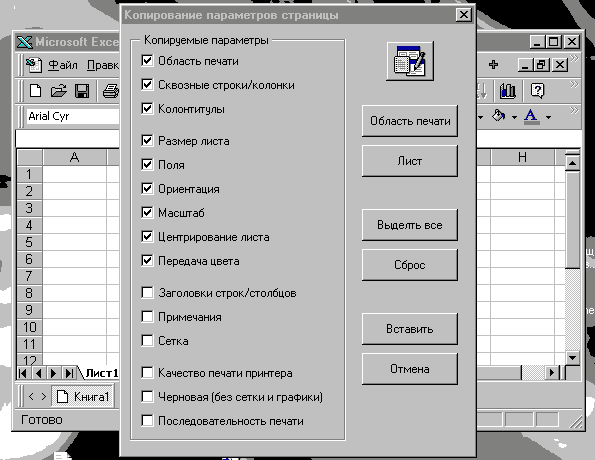Enable Последовательность печати checkbox

[x=147, y=421]
